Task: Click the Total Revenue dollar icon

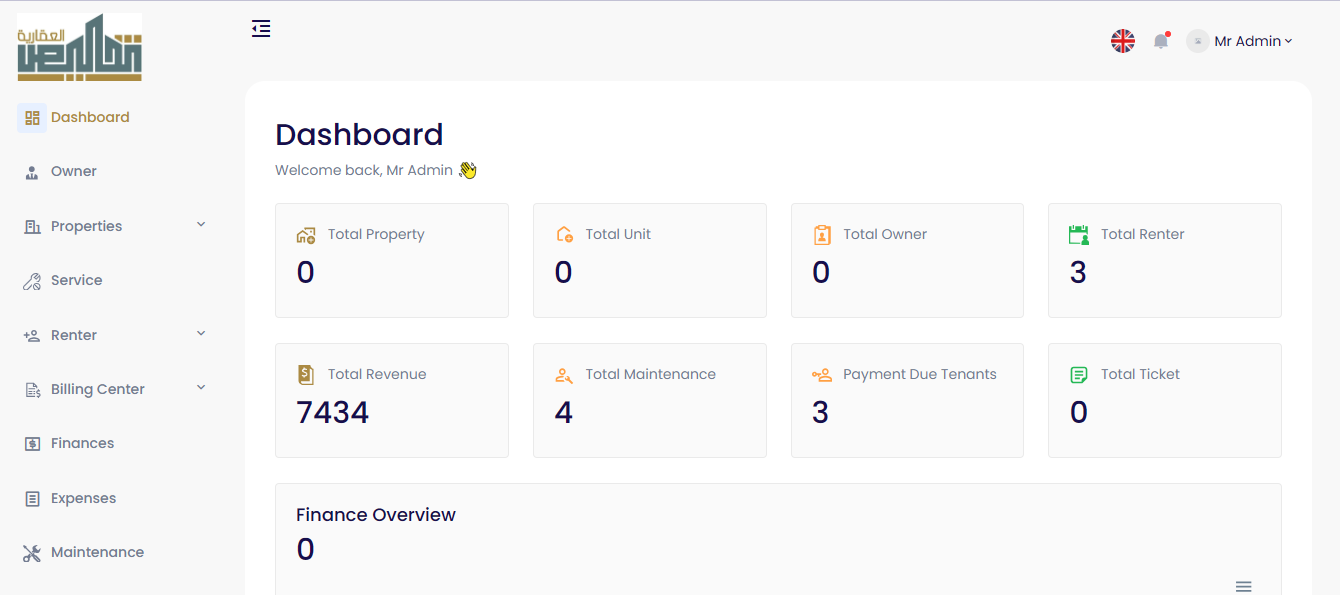Action: pos(305,374)
